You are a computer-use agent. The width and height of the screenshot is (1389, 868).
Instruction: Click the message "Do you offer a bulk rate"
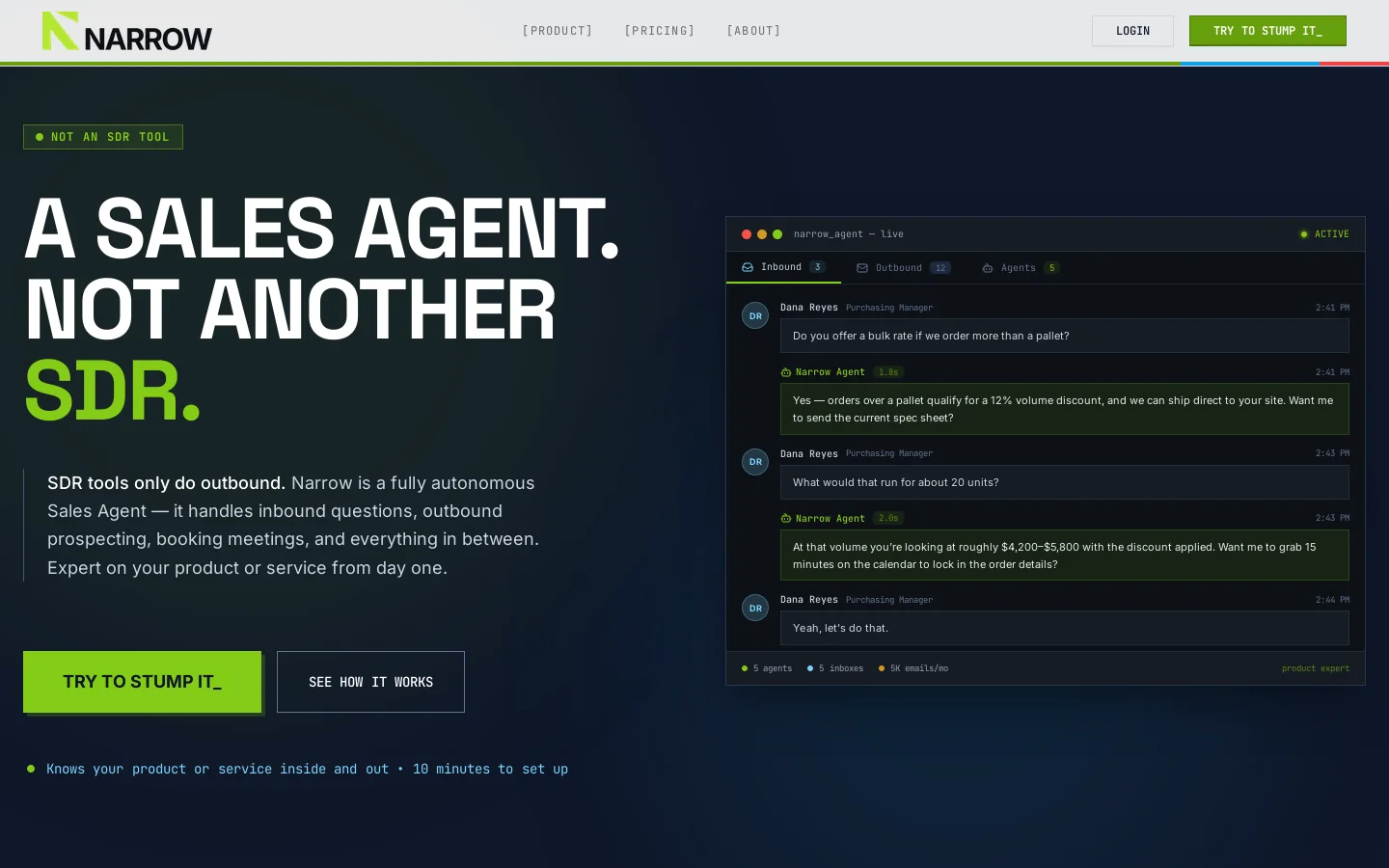pyautogui.click(x=1065, y=336)
